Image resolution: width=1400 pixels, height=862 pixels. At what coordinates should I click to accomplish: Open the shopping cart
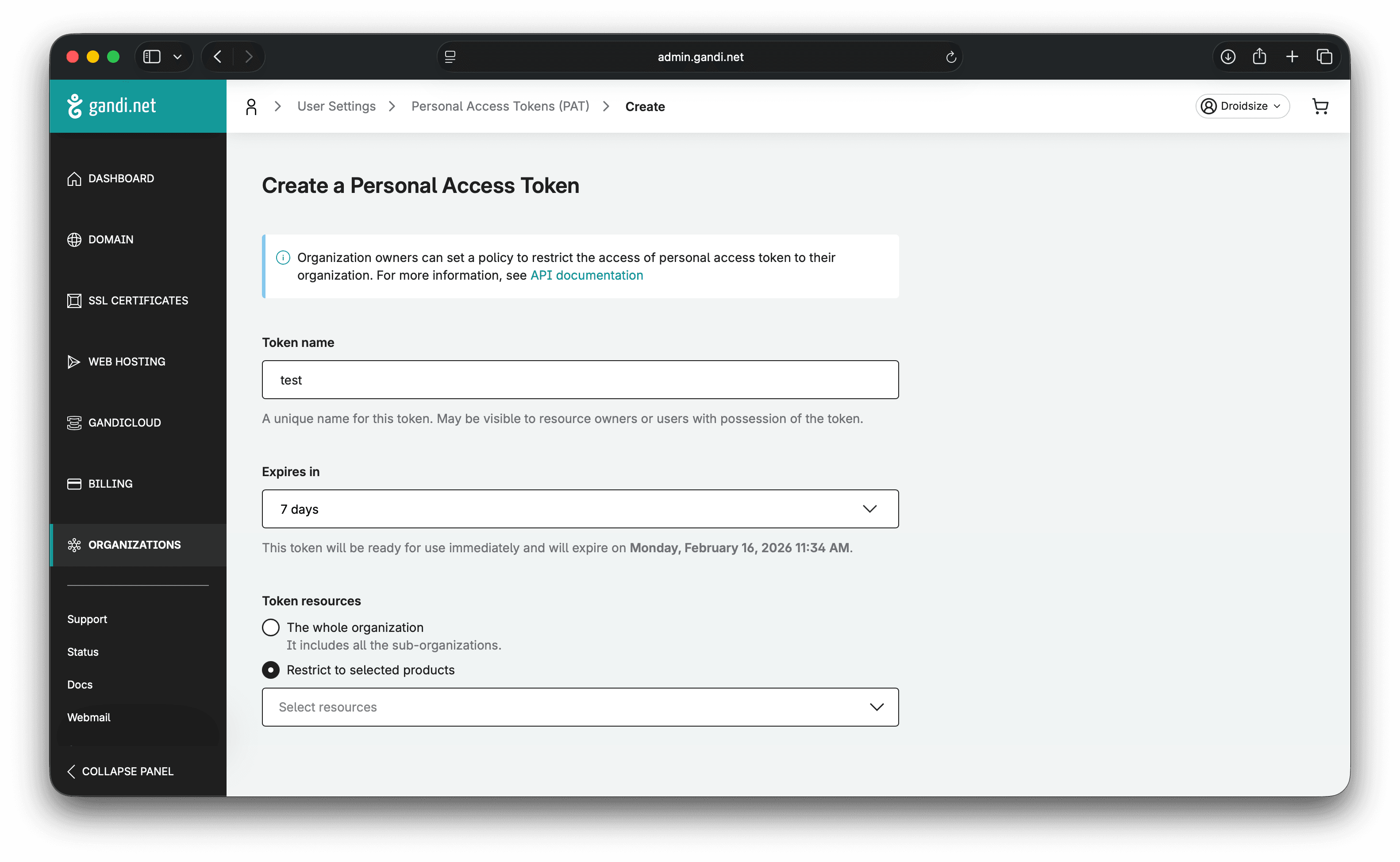(x=1321, y=106)
